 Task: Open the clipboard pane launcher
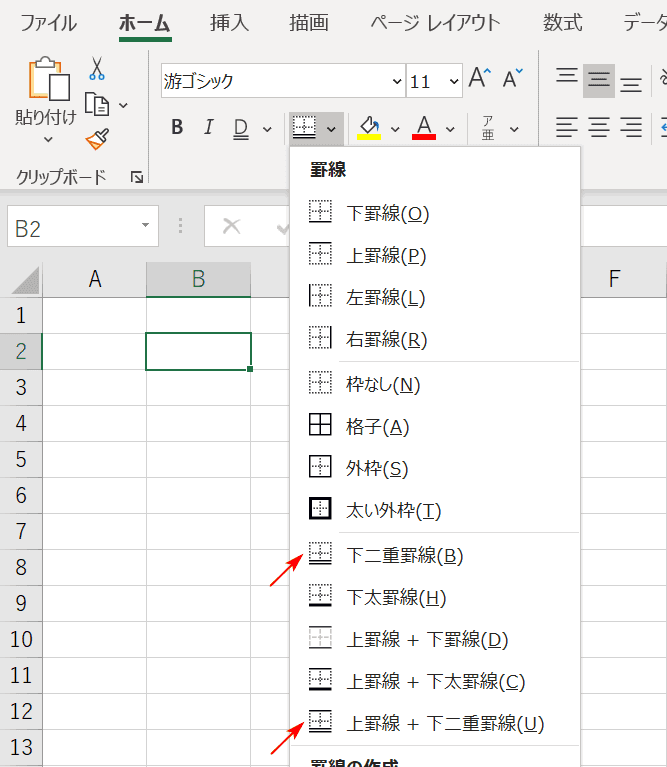[137, 177]
